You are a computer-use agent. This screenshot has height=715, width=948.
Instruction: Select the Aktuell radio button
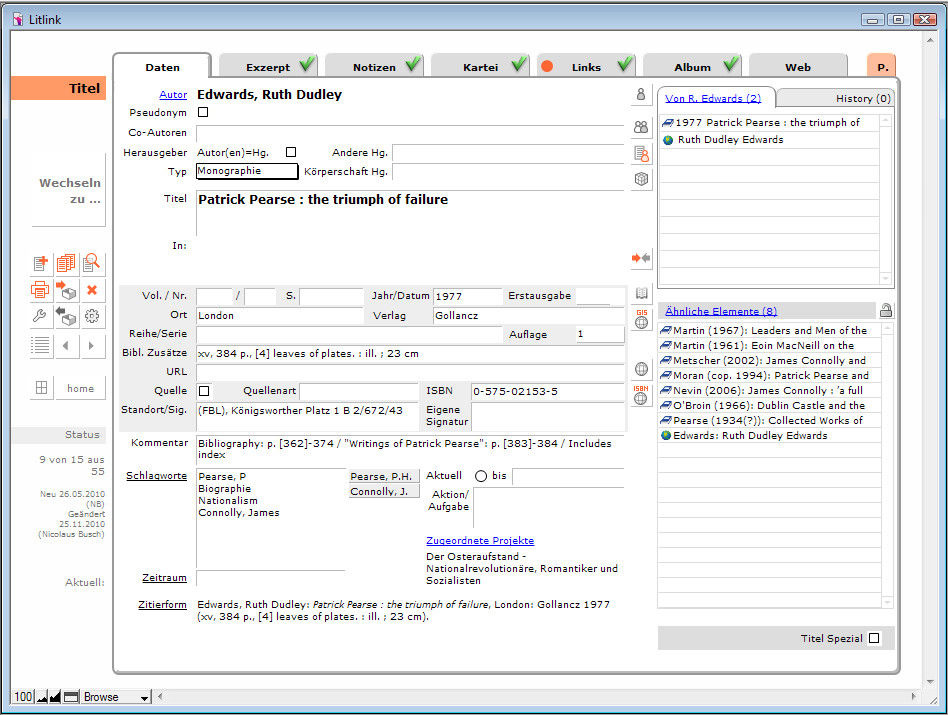[481, 476]
